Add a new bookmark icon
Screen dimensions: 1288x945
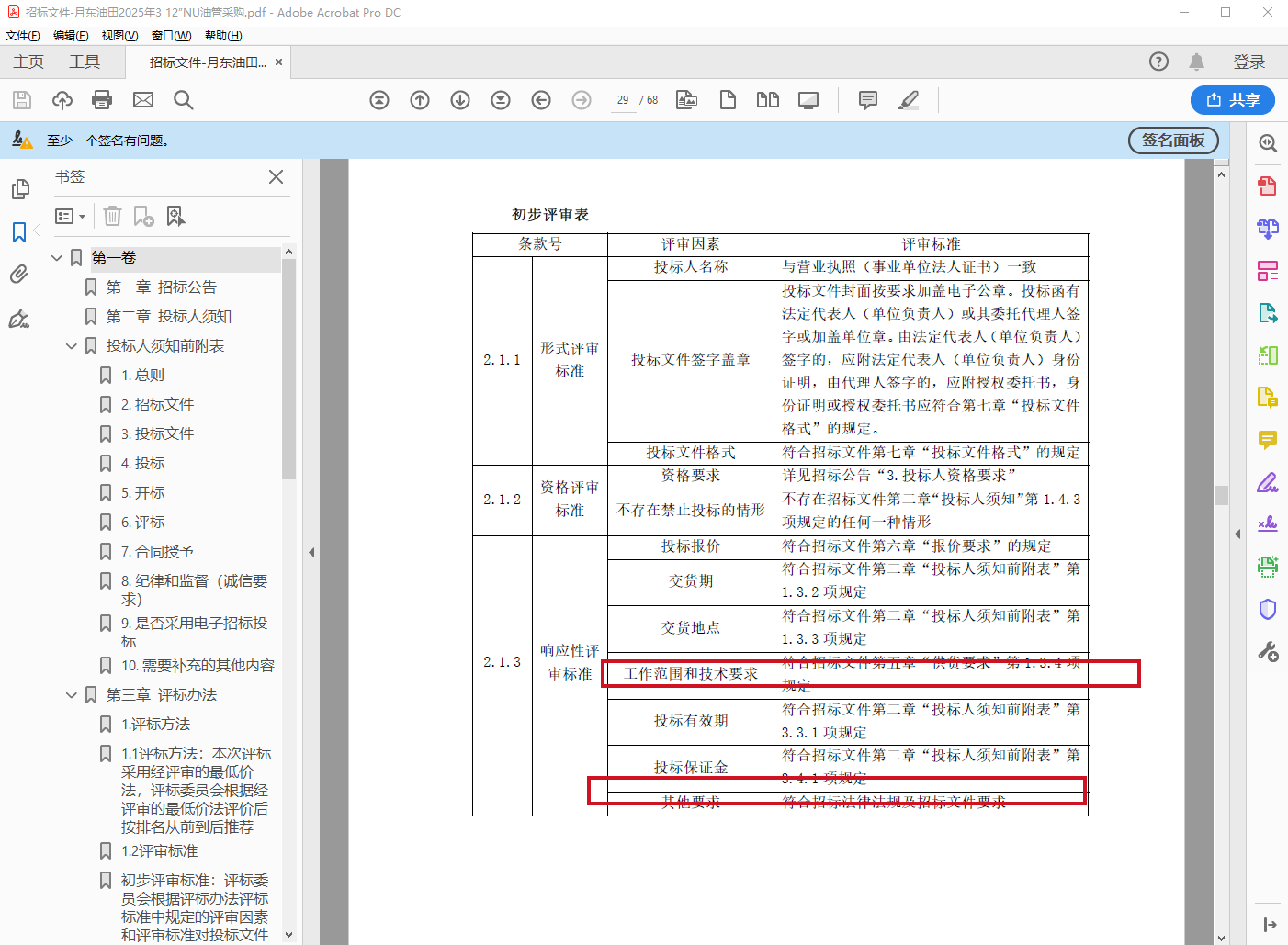143,216
